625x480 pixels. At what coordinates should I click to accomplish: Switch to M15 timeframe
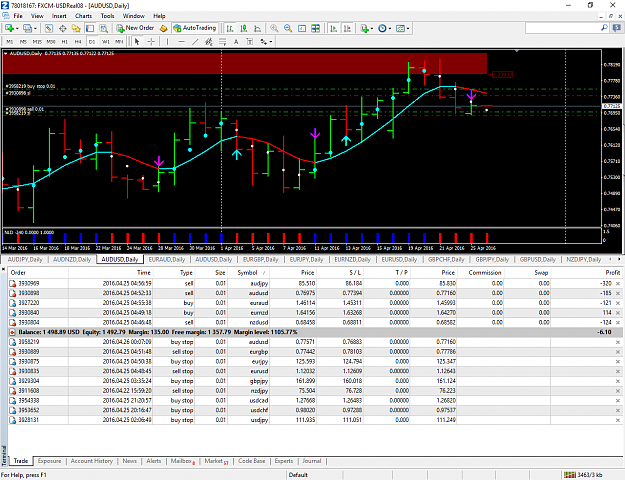tap(37, 41)
